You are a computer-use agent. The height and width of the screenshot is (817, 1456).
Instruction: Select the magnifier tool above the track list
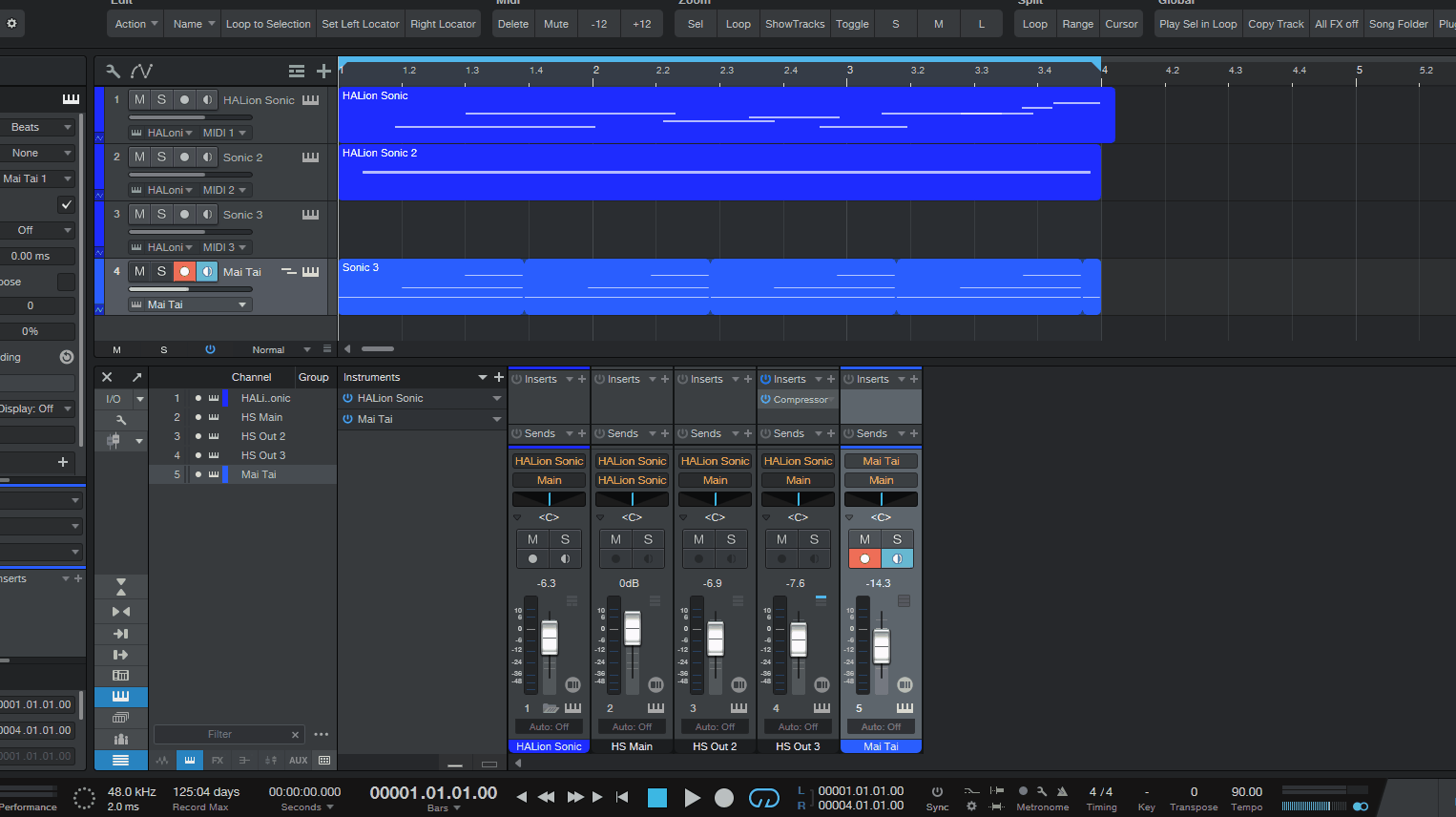pyautogui.click(x=112, y=70)
